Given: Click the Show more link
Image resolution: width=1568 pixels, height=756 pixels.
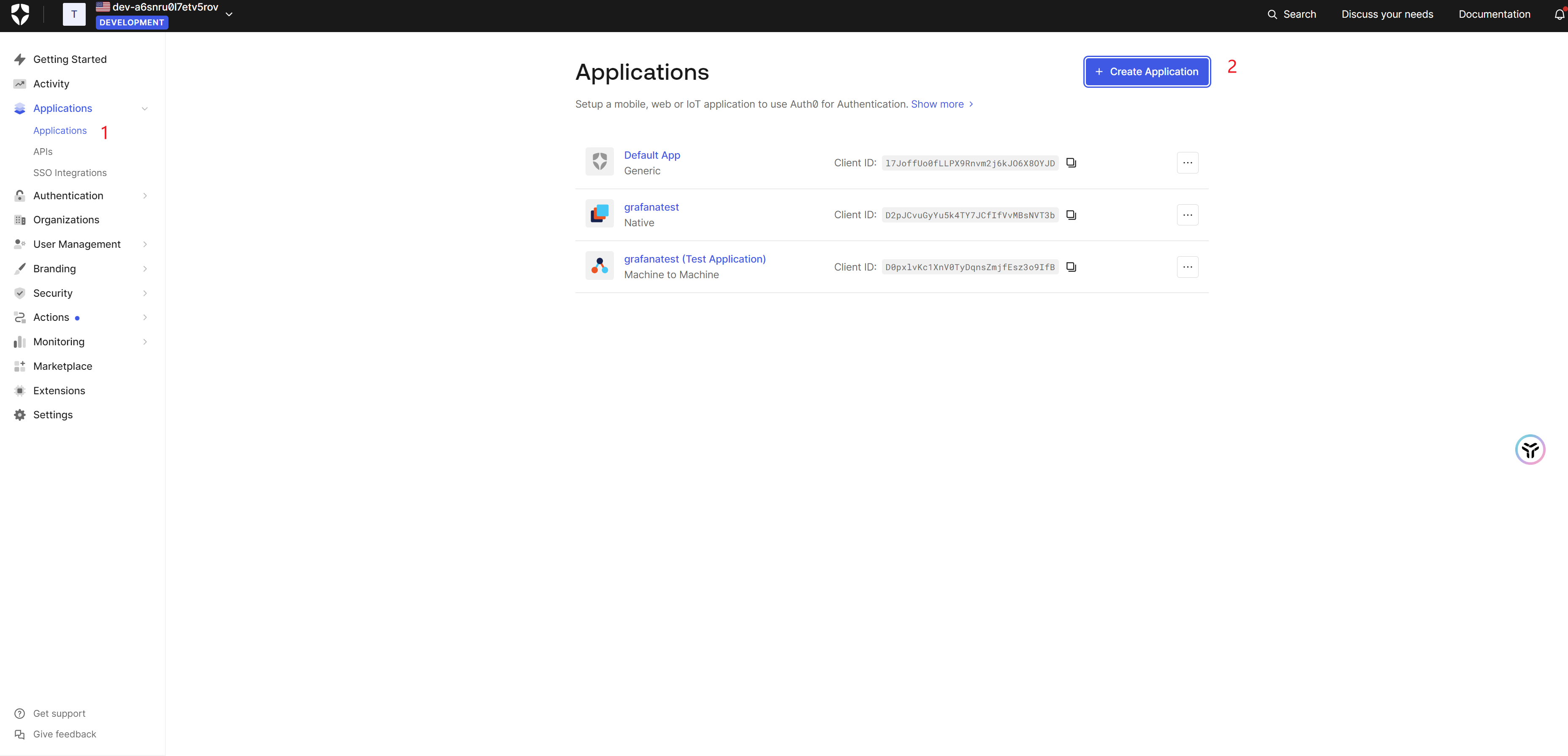Looking at the screenshot, I should [941, 104].
